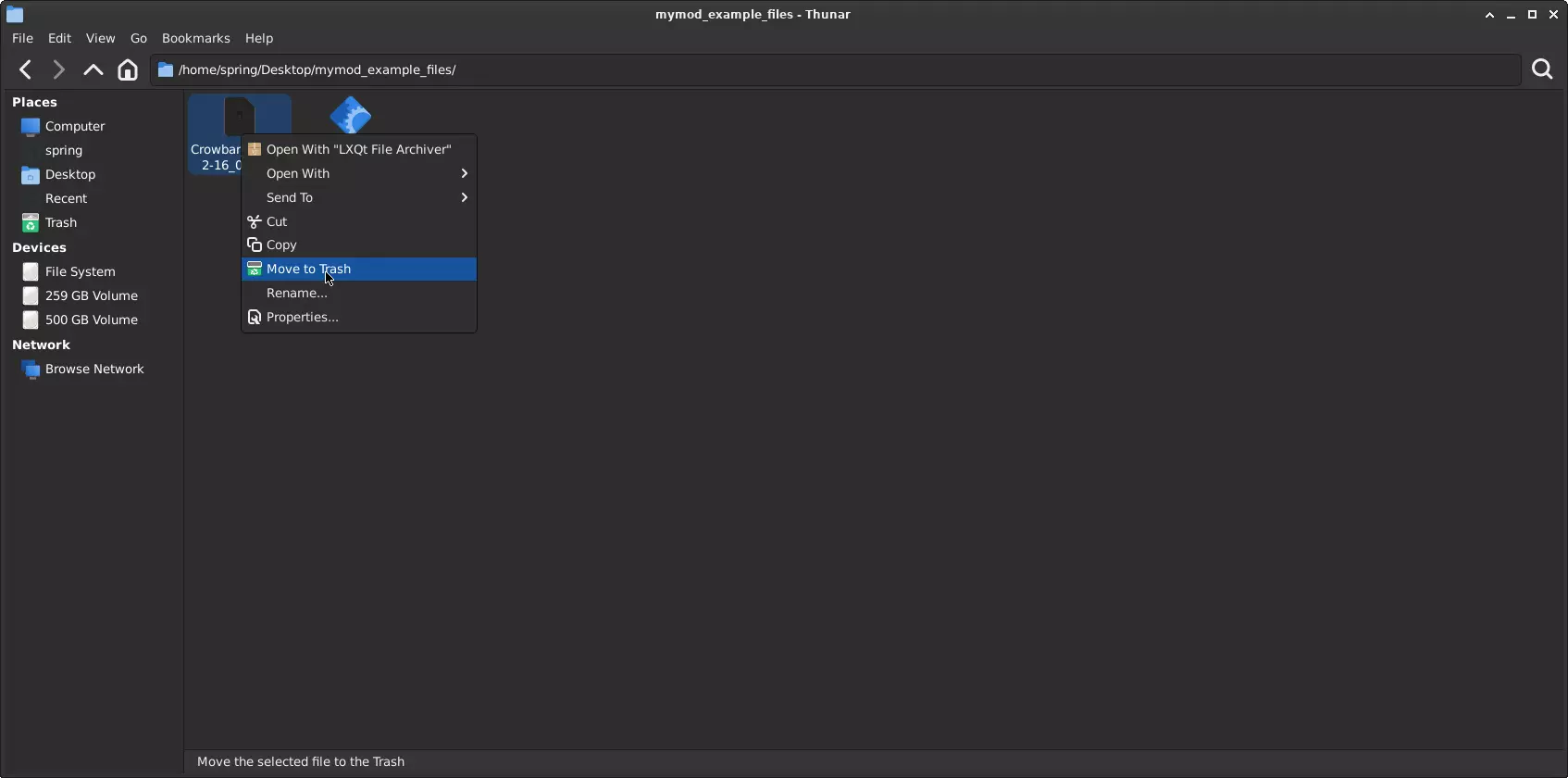Roll up window with title bar arrow
The height and width of the screenshot is (778, 1568).
click(x=1489, y=15)
